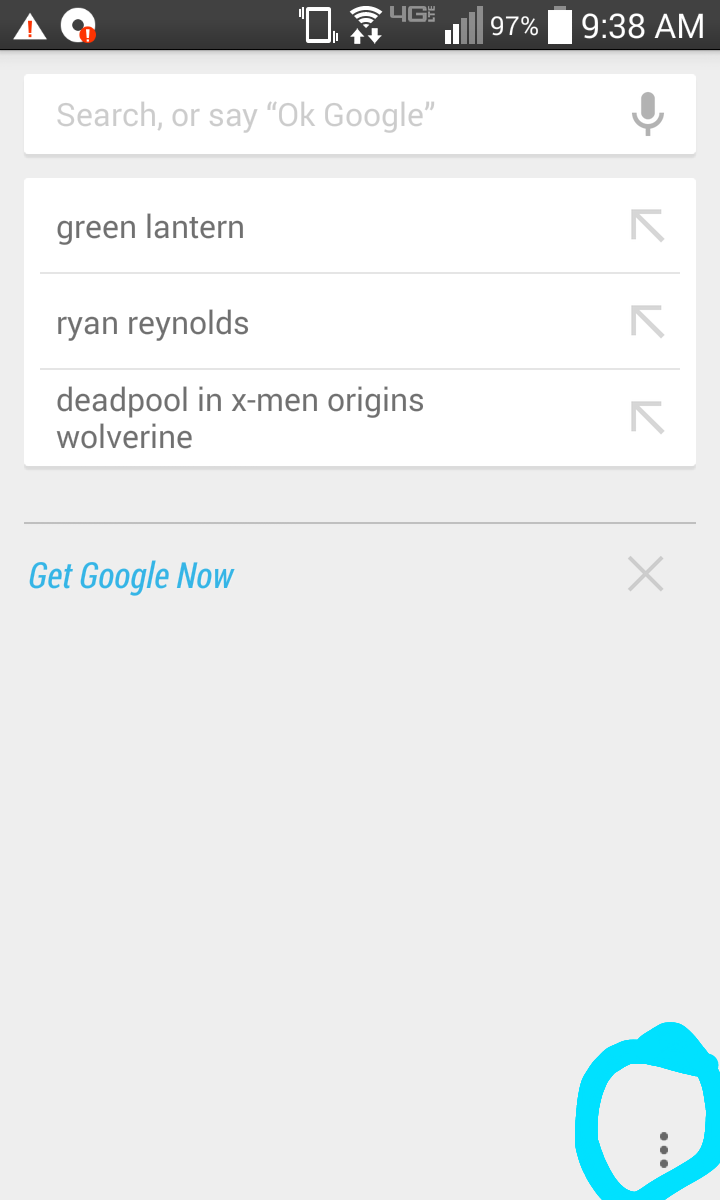Tap the disc alert notification icon
Viewport: 720px width, 1200px height.
(x=78, y=26)
